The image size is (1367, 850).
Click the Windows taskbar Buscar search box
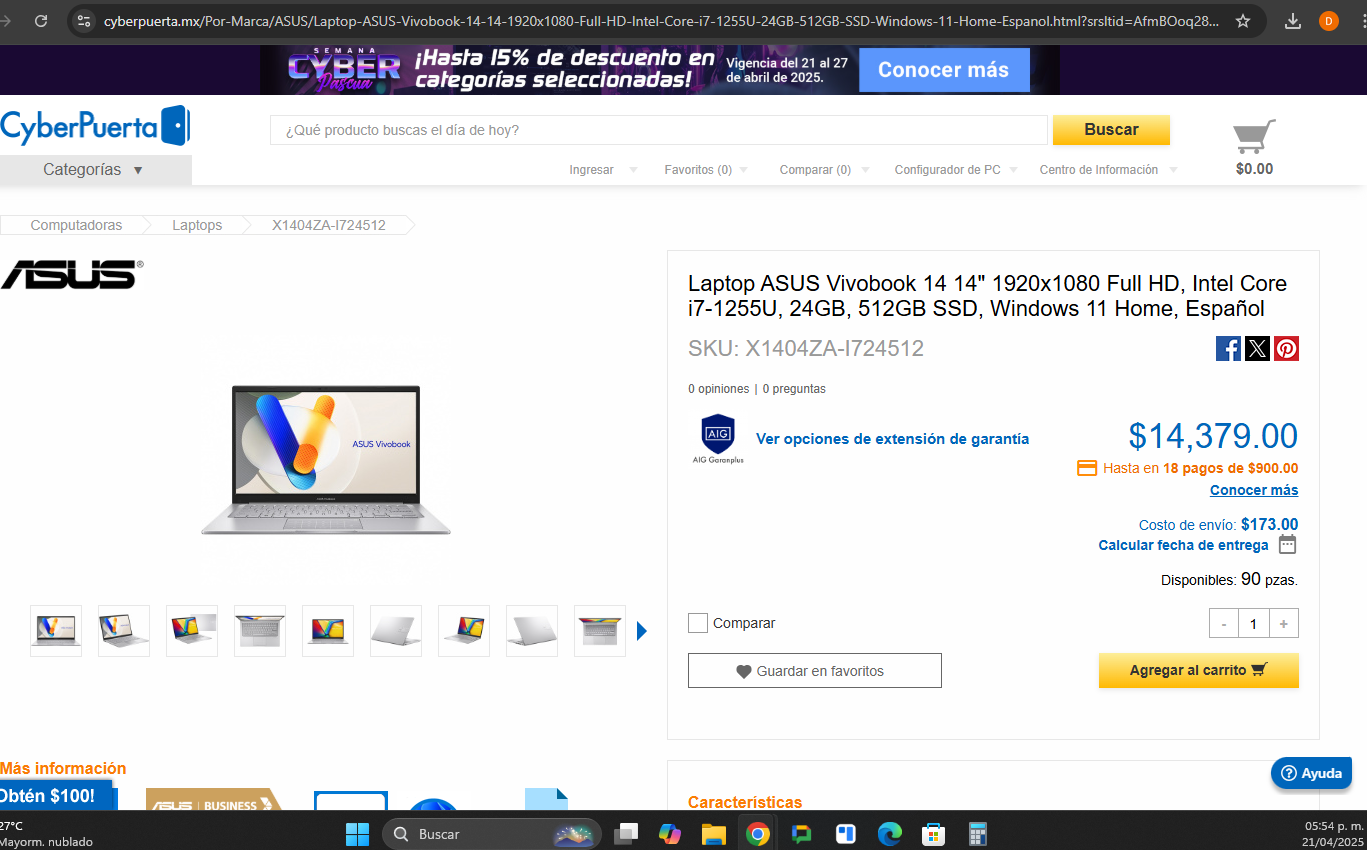tap(492, 834)
